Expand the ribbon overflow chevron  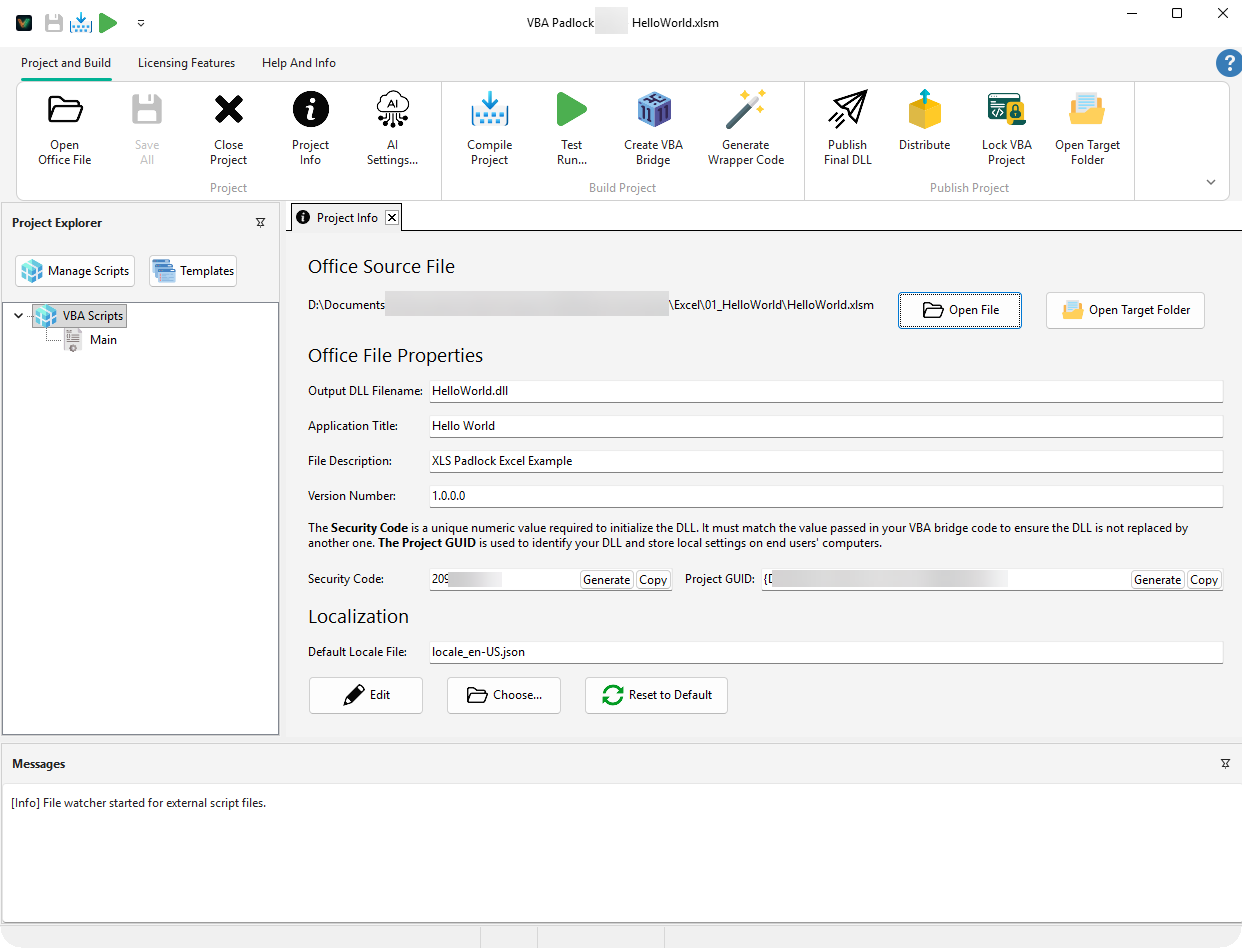click(x=1210, y=182)
